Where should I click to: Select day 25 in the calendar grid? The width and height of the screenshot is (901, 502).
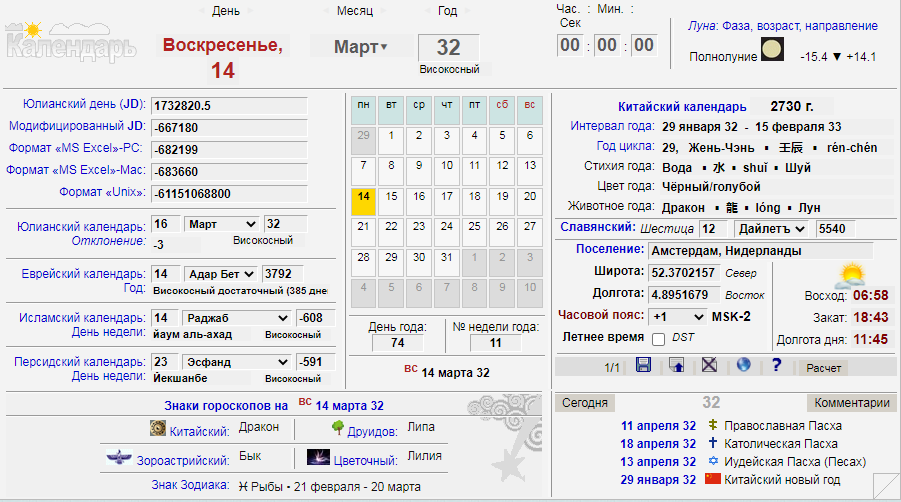coord(474,231)
